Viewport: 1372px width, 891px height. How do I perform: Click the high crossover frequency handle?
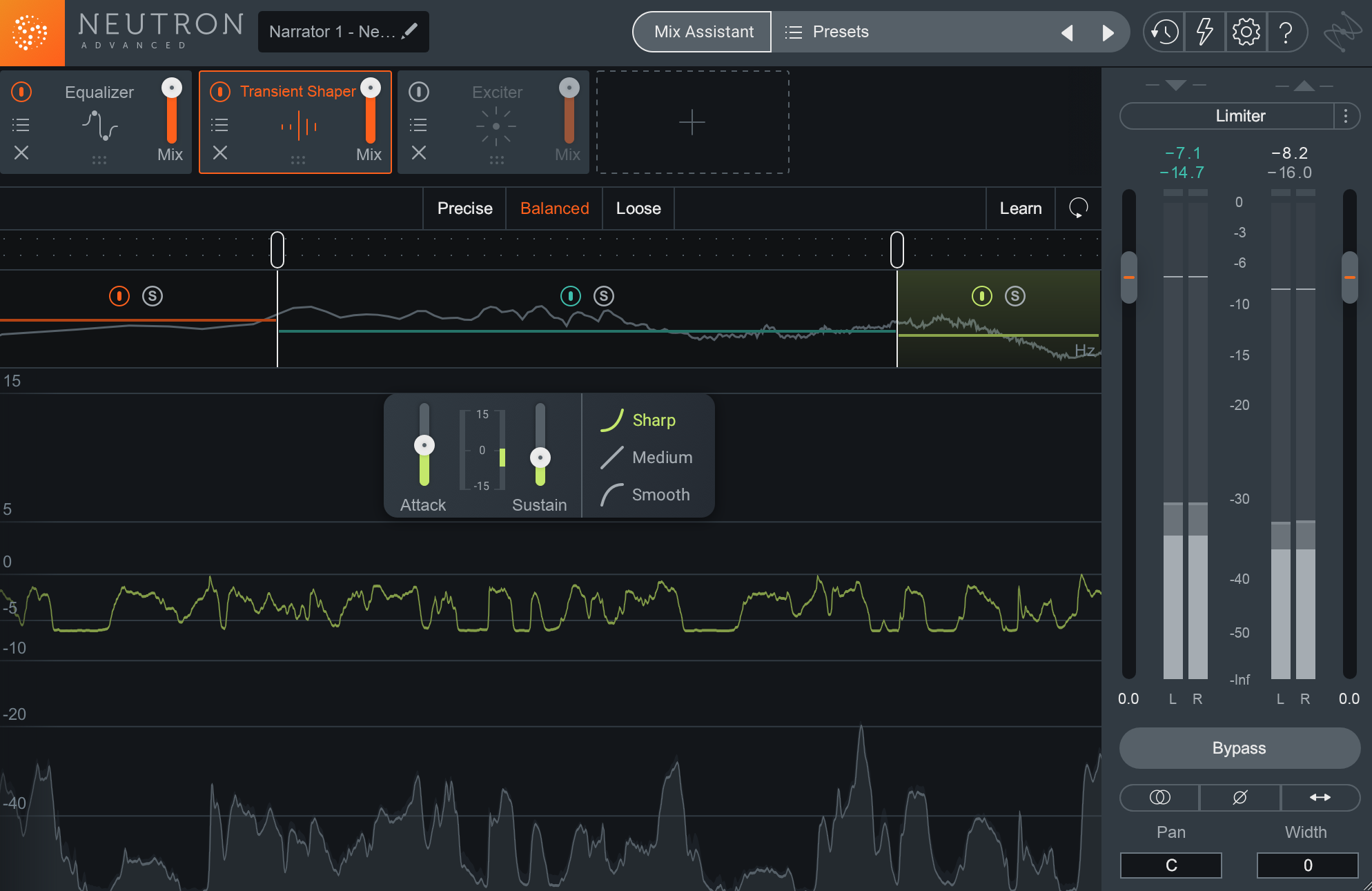tap(897, 249)
